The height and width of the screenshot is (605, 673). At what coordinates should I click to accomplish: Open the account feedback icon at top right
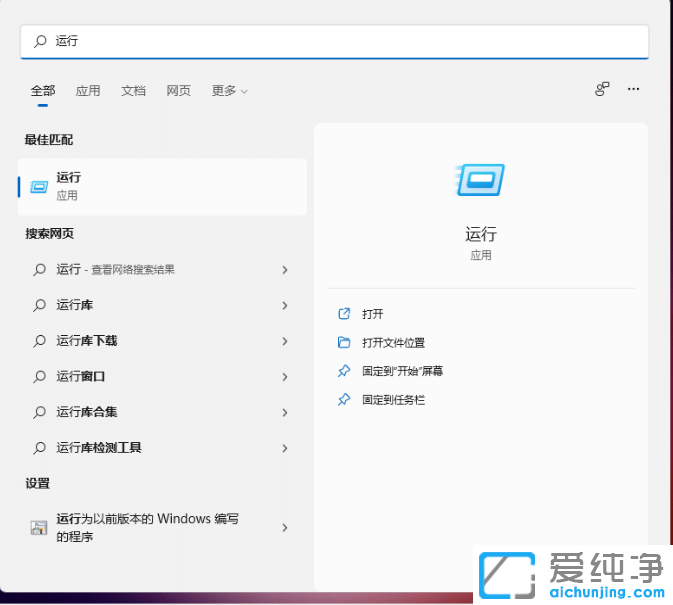pos(602,89)
